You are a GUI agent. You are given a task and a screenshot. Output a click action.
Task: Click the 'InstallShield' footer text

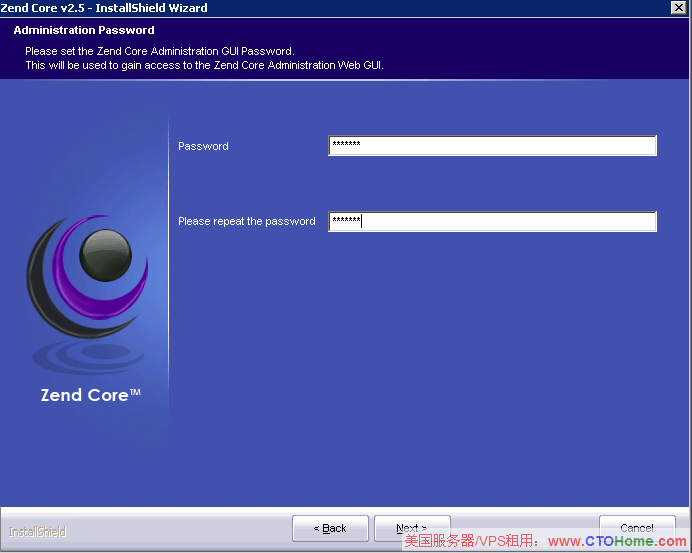[x=38, y=532]
